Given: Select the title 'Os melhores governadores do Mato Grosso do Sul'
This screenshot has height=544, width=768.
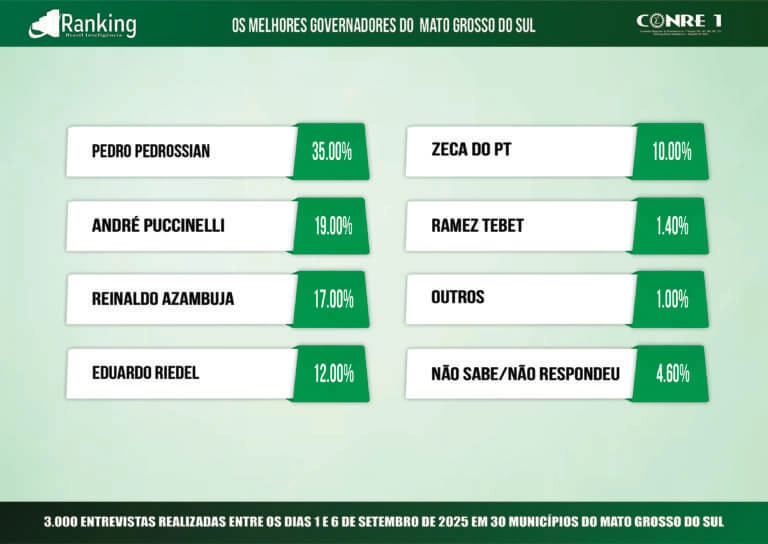Looking at the screenshot, I should click(383, 25).
